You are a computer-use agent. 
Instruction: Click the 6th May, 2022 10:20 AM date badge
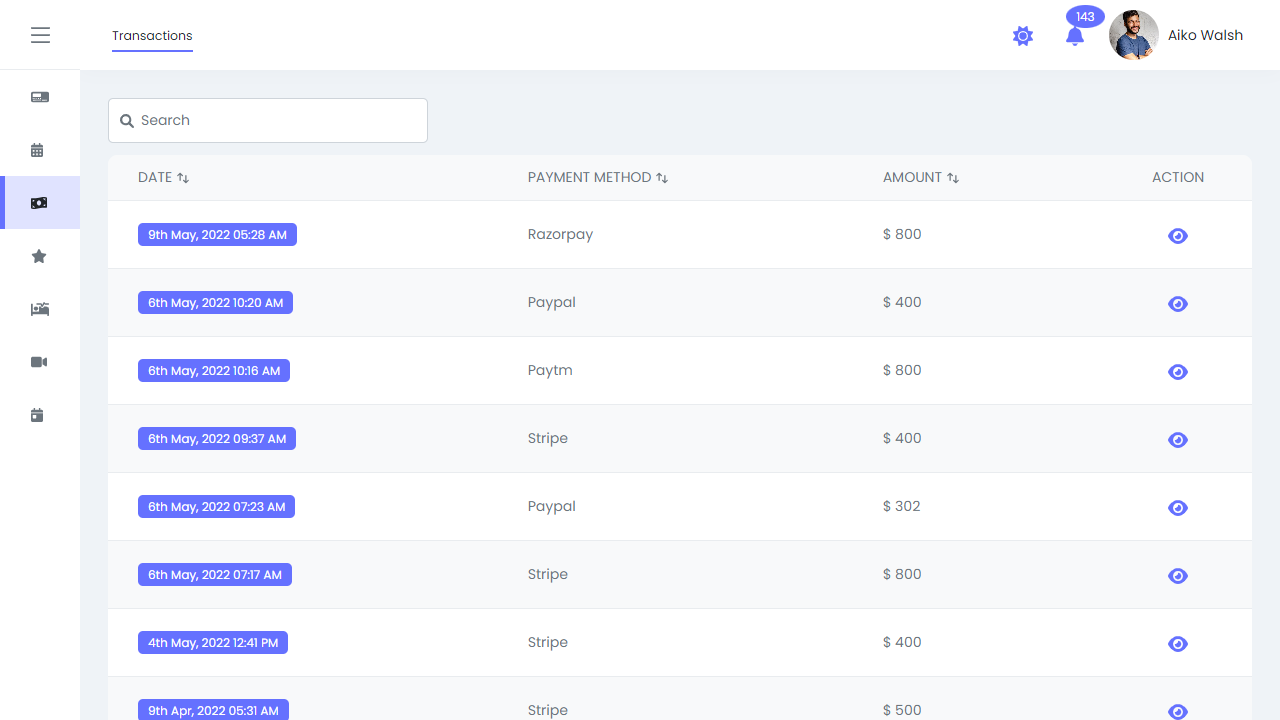point(215,303)
